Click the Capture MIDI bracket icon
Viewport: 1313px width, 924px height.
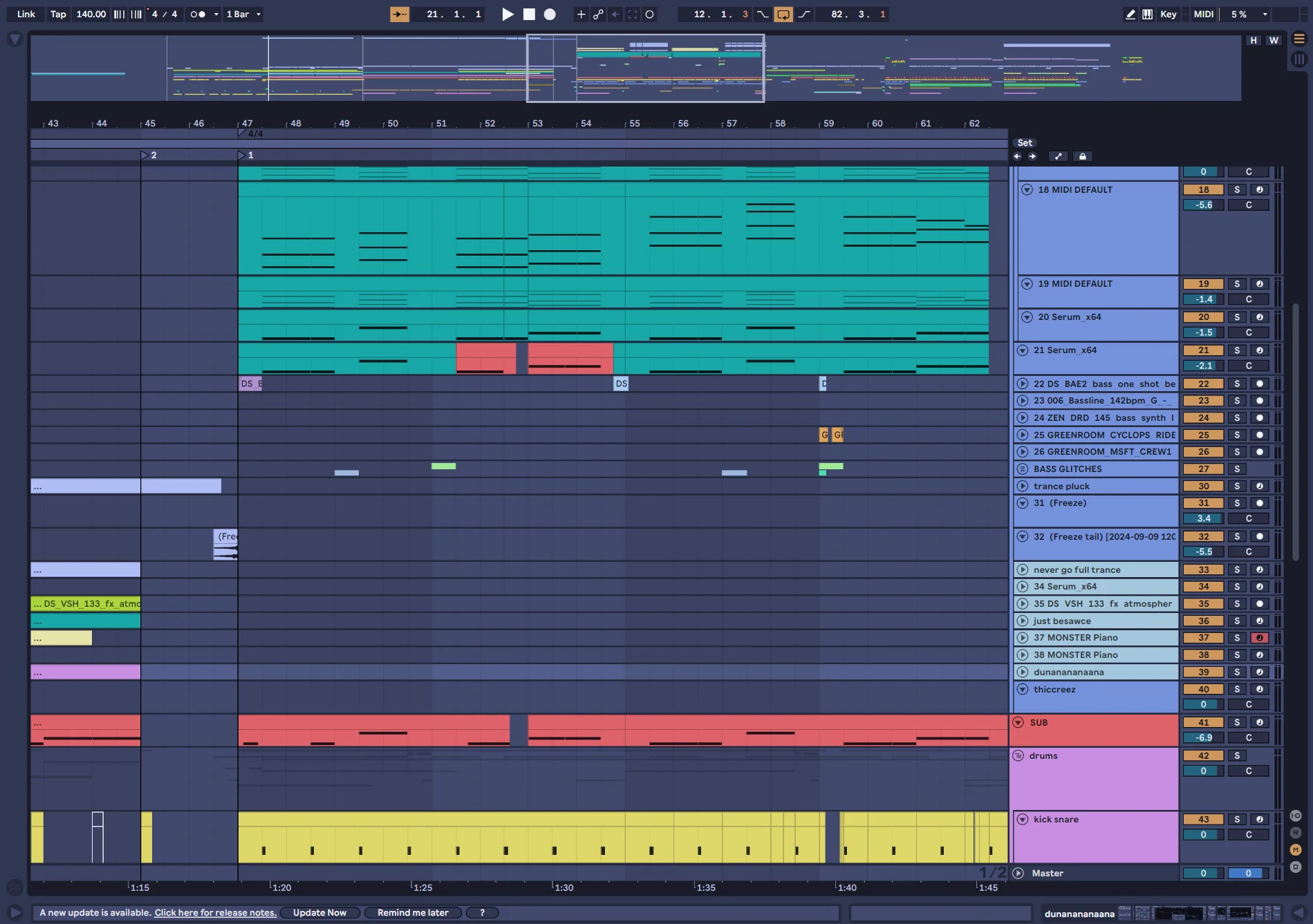[x=633, y=14]
